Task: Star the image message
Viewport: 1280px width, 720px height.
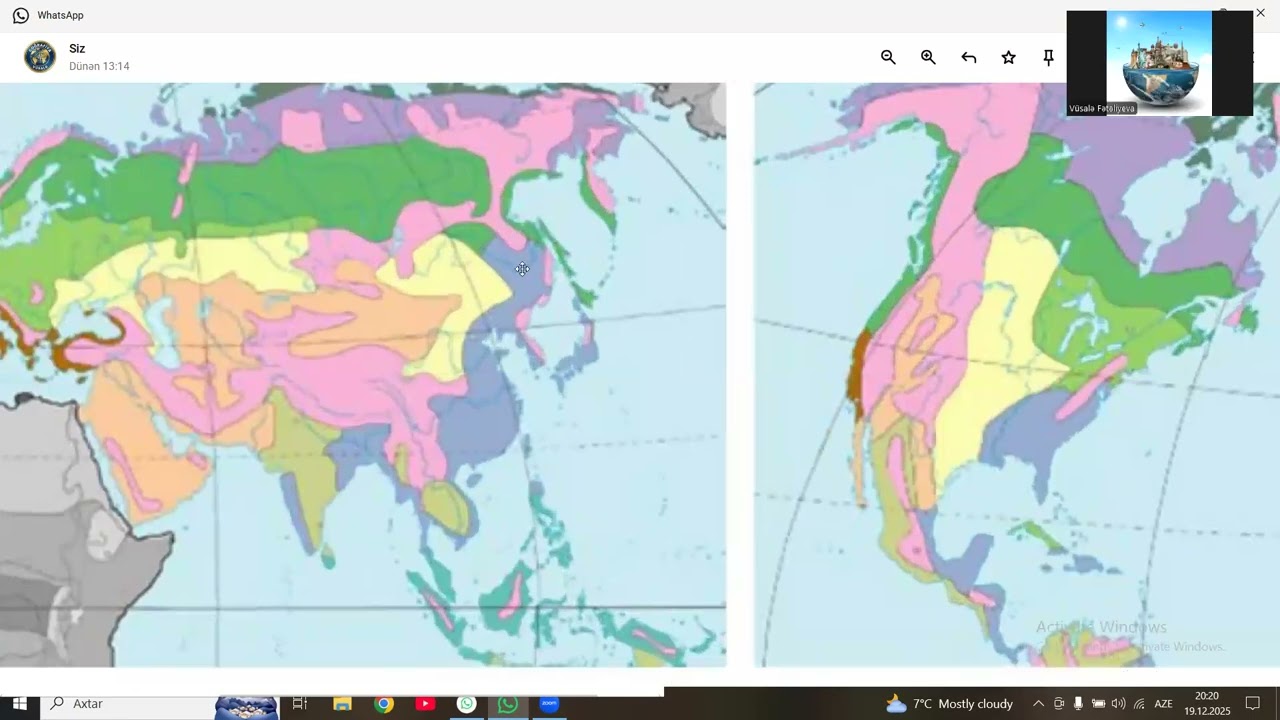Action: [1008, 58]
